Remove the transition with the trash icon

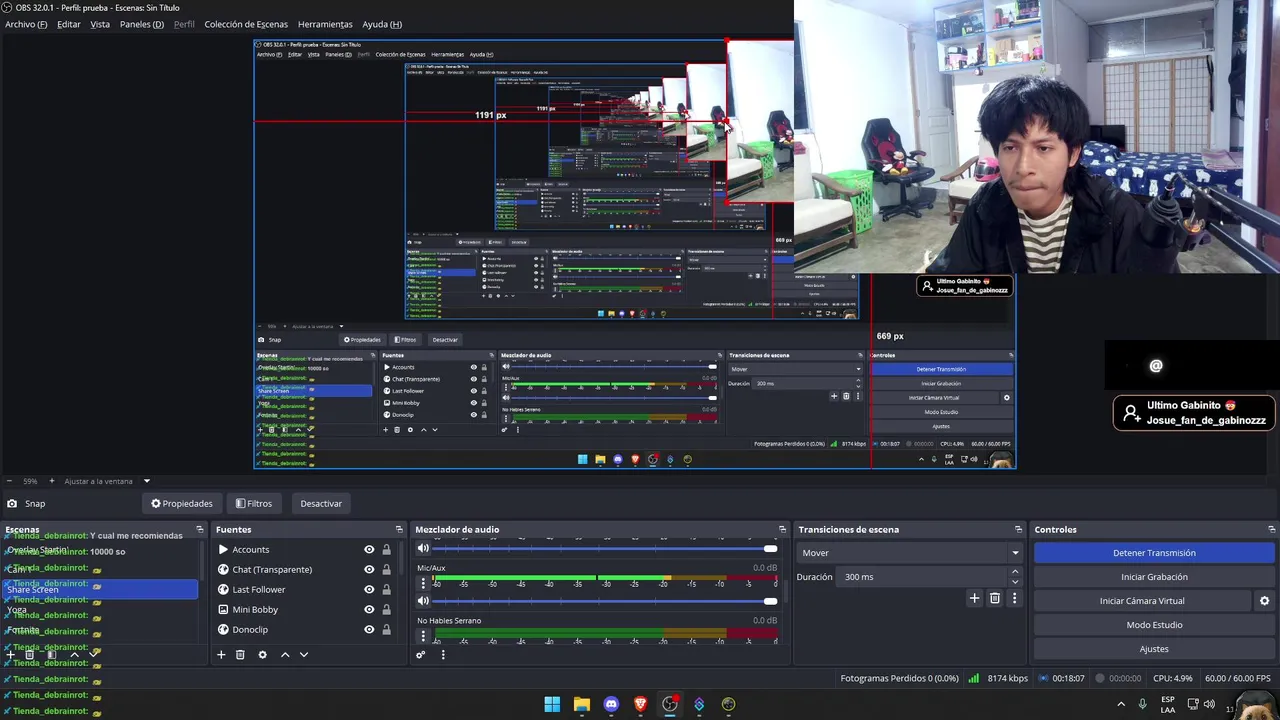point(994,598)
